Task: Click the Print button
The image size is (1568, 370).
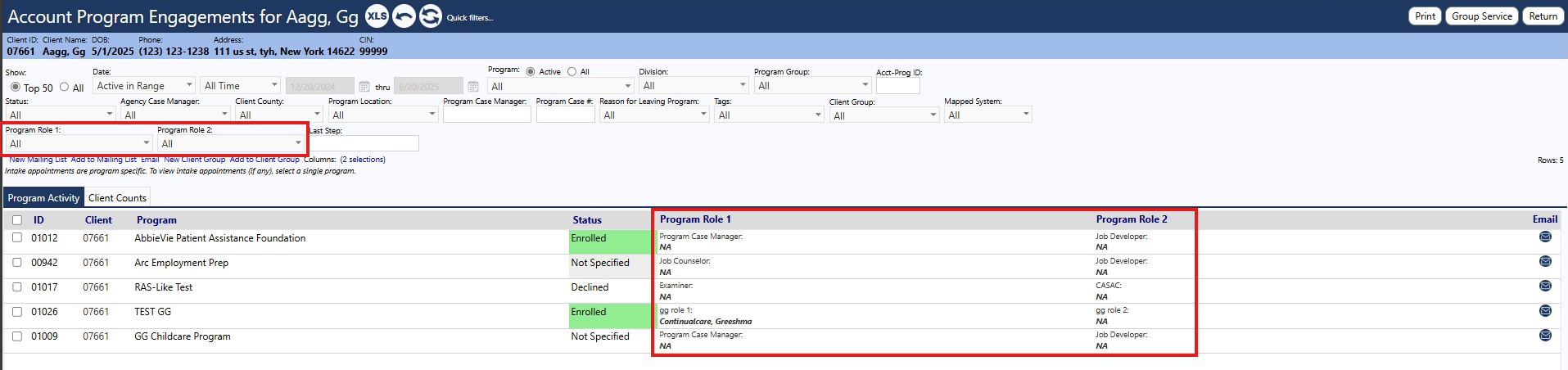Action: pyautogui.click(x=1425, y=16)
